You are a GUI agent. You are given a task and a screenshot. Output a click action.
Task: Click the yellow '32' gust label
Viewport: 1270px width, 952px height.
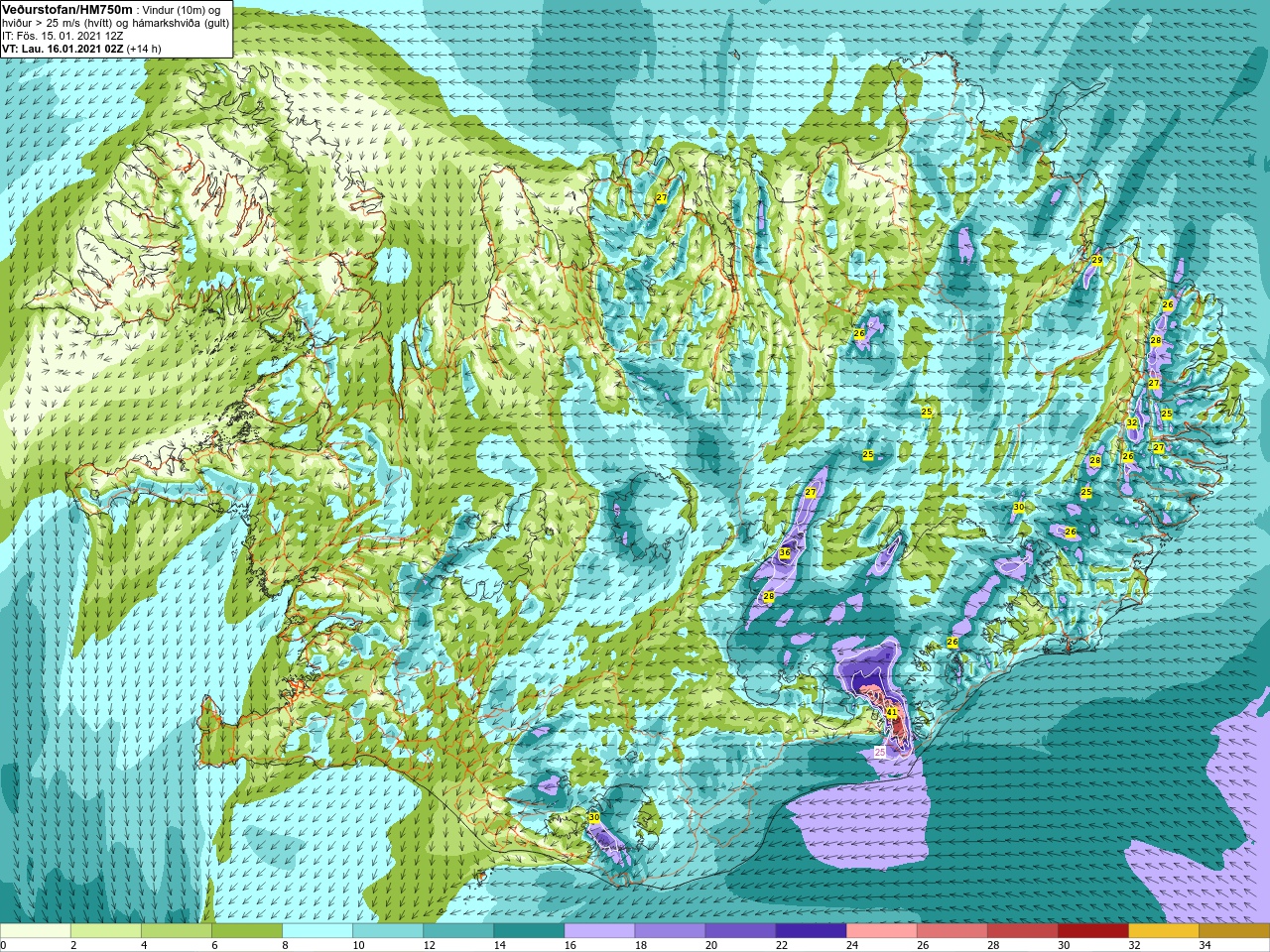click(x=1132, y=422)
